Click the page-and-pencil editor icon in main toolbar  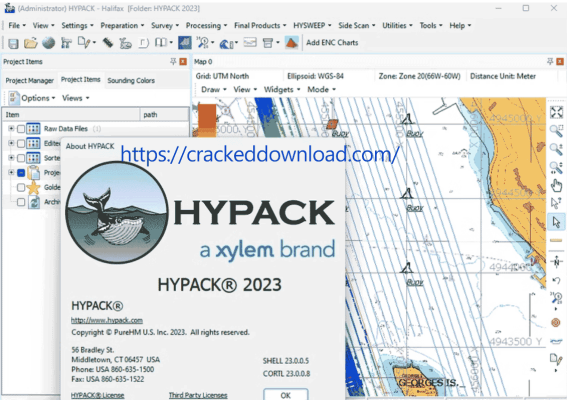tap(84, 43)
